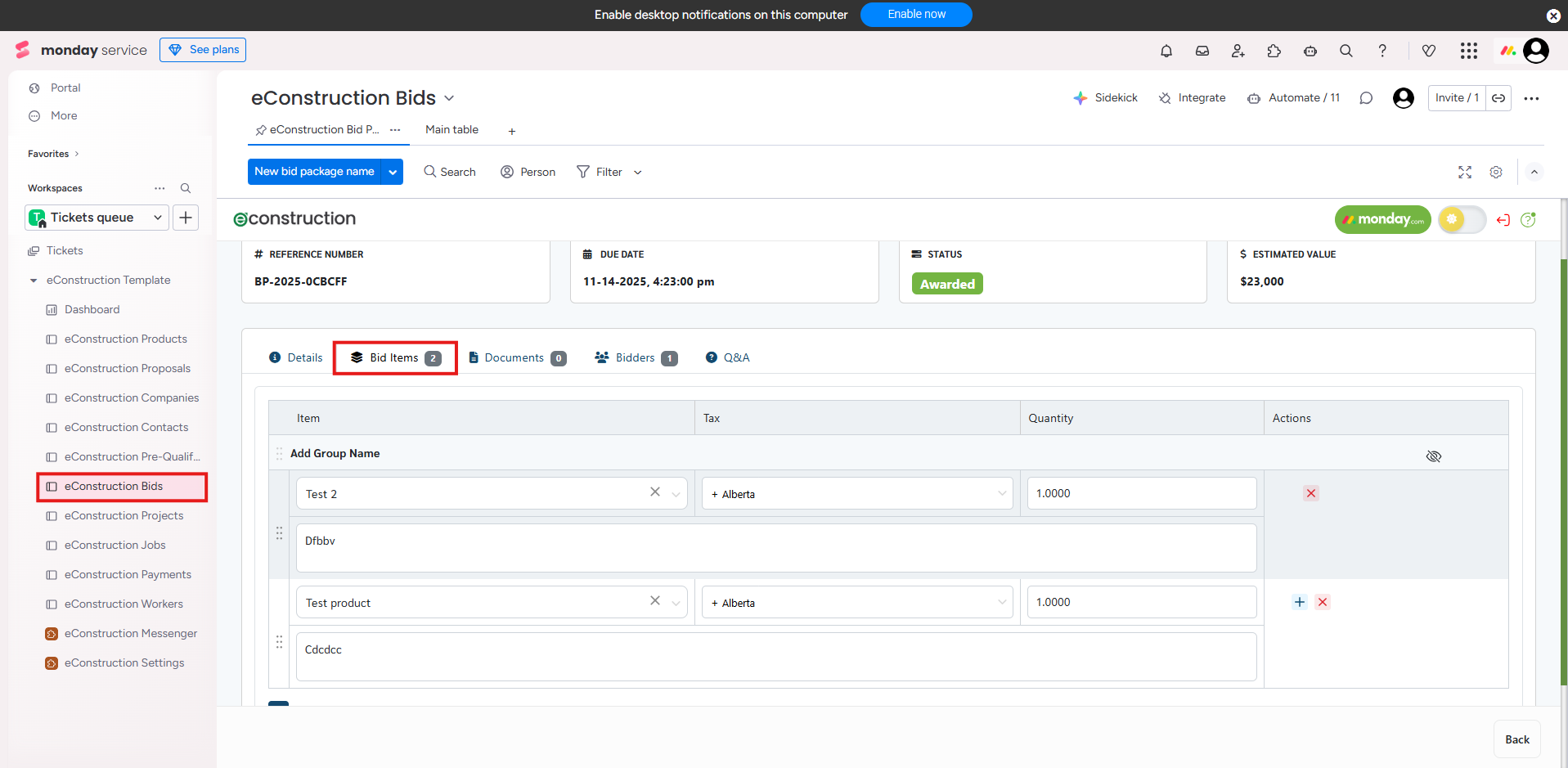Click the Enable now notifications button
This screenshot has height=768, width=1568.
915,15
